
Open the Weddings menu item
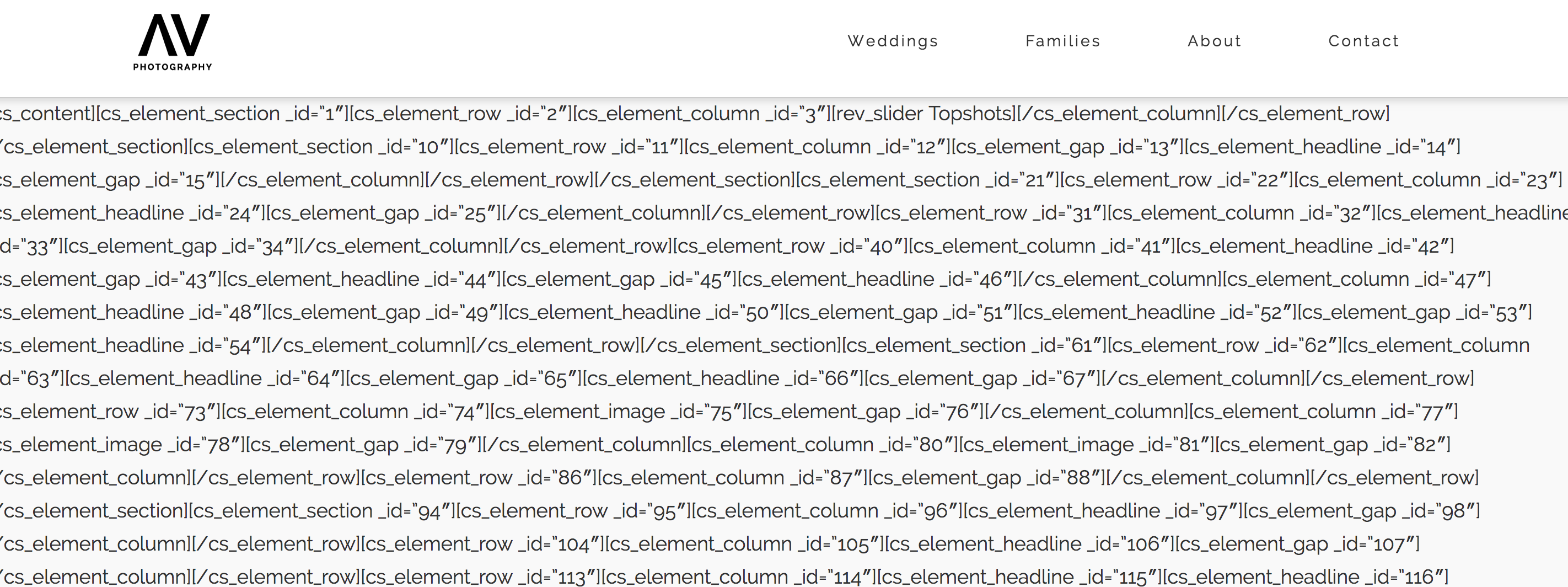[893, 41]
